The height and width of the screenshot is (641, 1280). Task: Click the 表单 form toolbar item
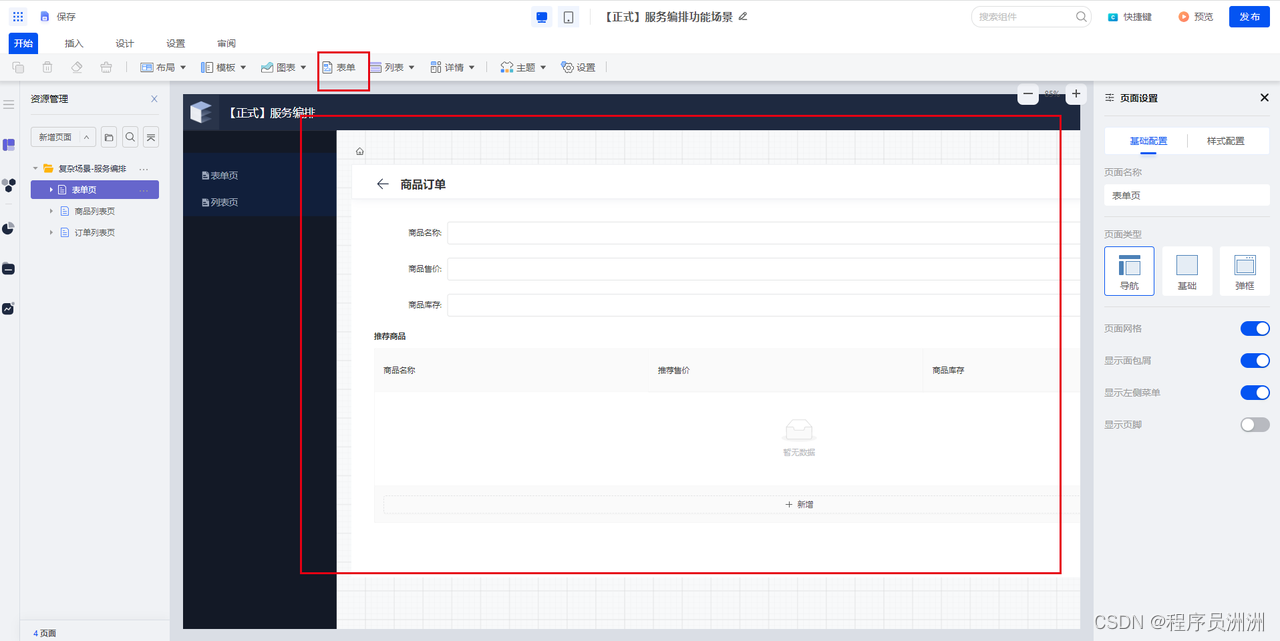(339, 67)
